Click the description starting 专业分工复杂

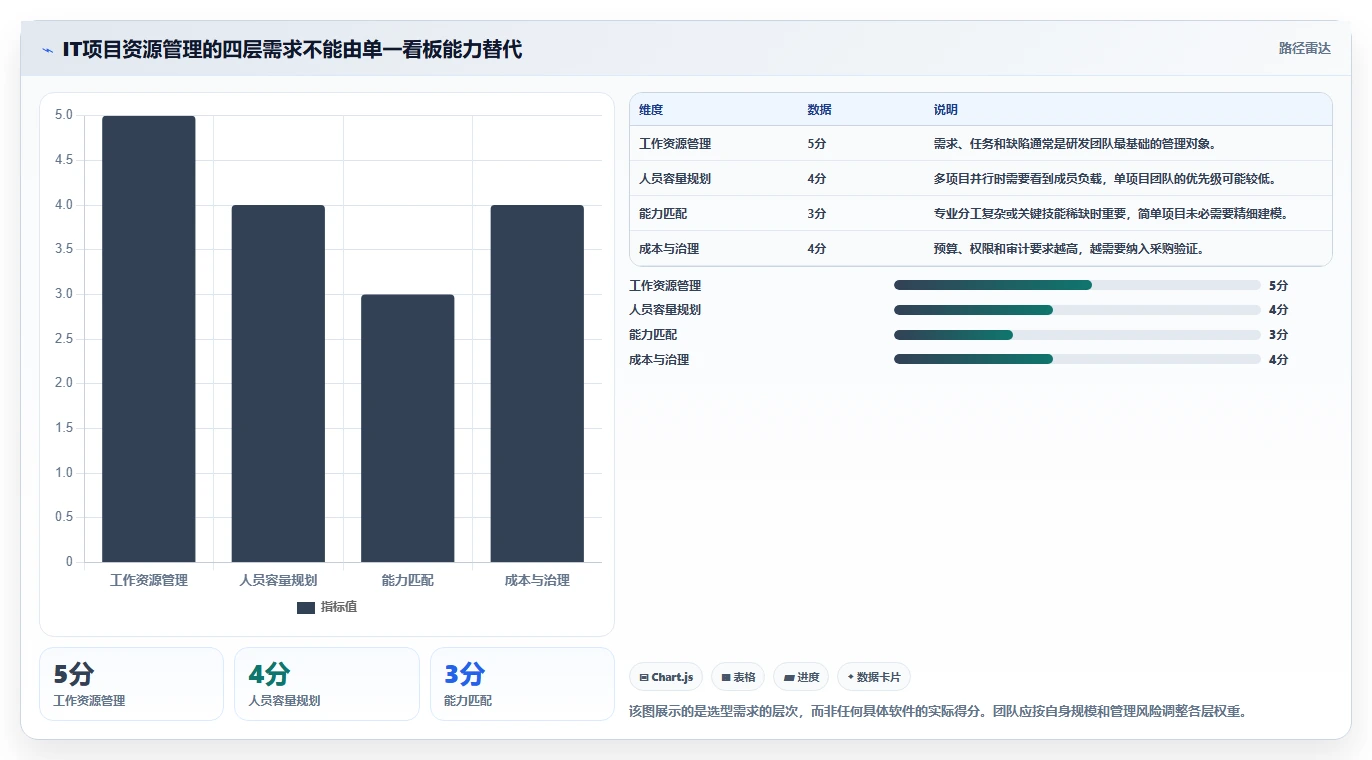1111,214
